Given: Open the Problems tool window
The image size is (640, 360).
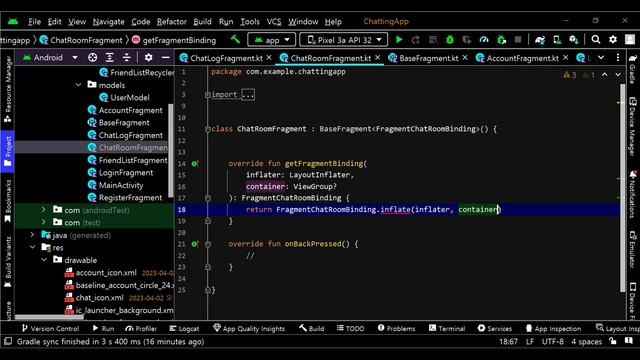Looking at the screenshot, I should [x=396, y=328].
